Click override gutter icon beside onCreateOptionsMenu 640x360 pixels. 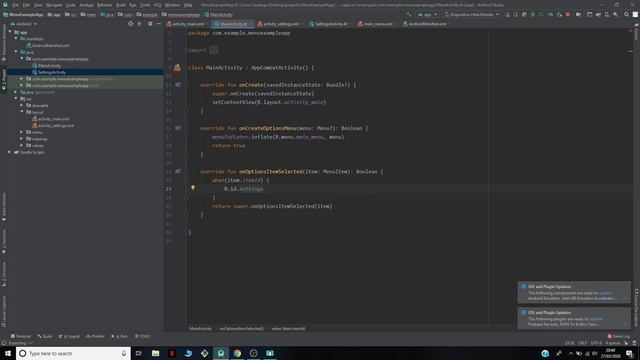coord(178,128)
